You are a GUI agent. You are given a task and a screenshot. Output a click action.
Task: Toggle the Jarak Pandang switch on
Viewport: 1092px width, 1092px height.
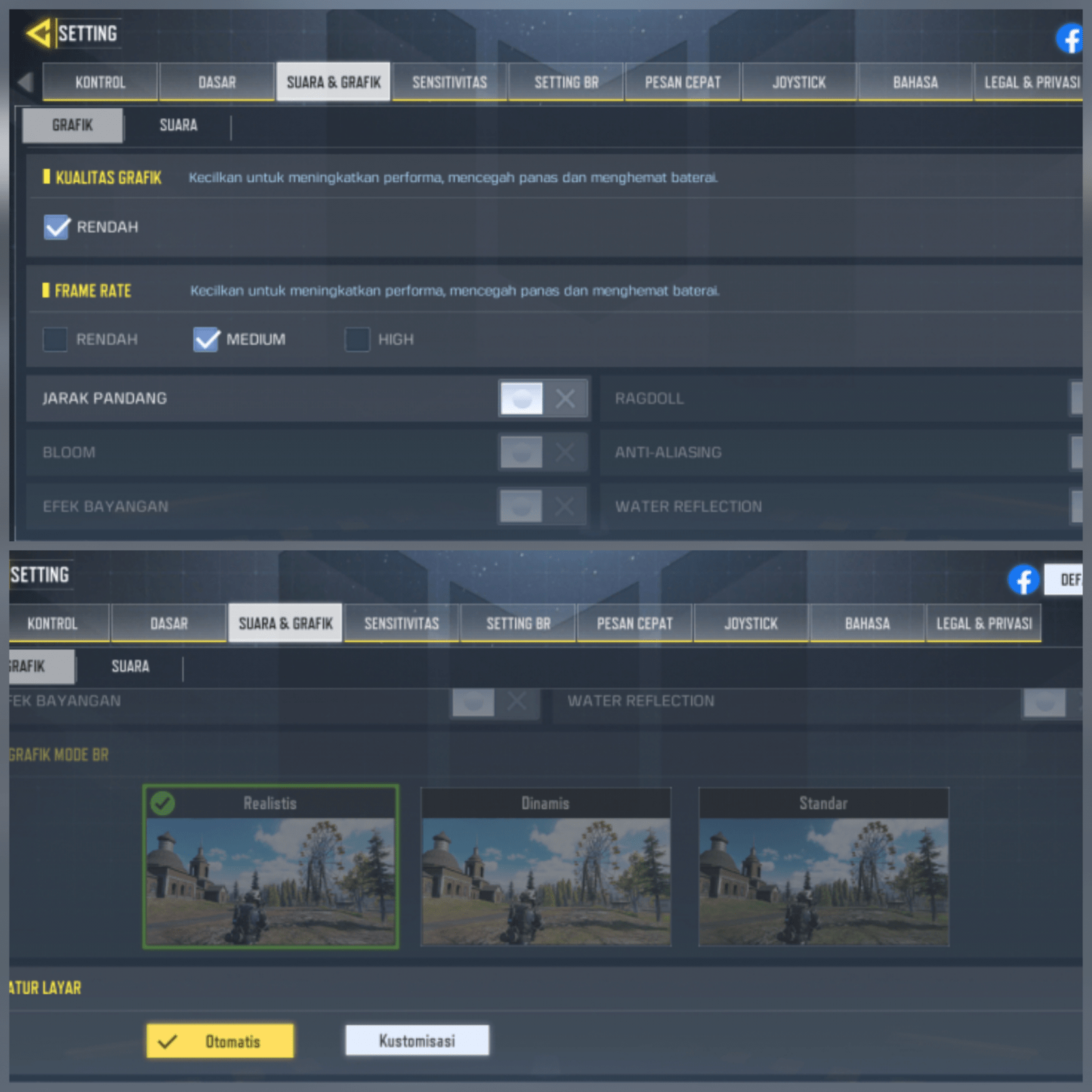(522, 399)
